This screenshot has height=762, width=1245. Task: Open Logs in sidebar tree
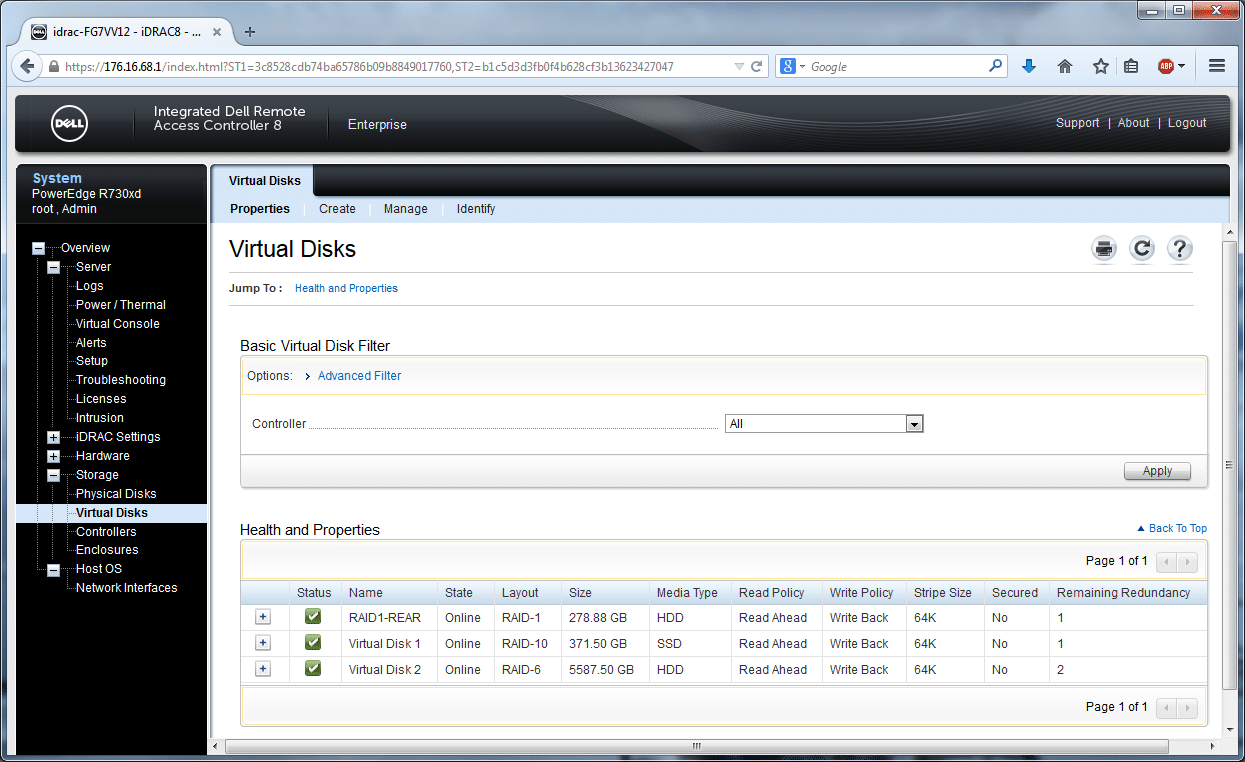tap(89, 286)
